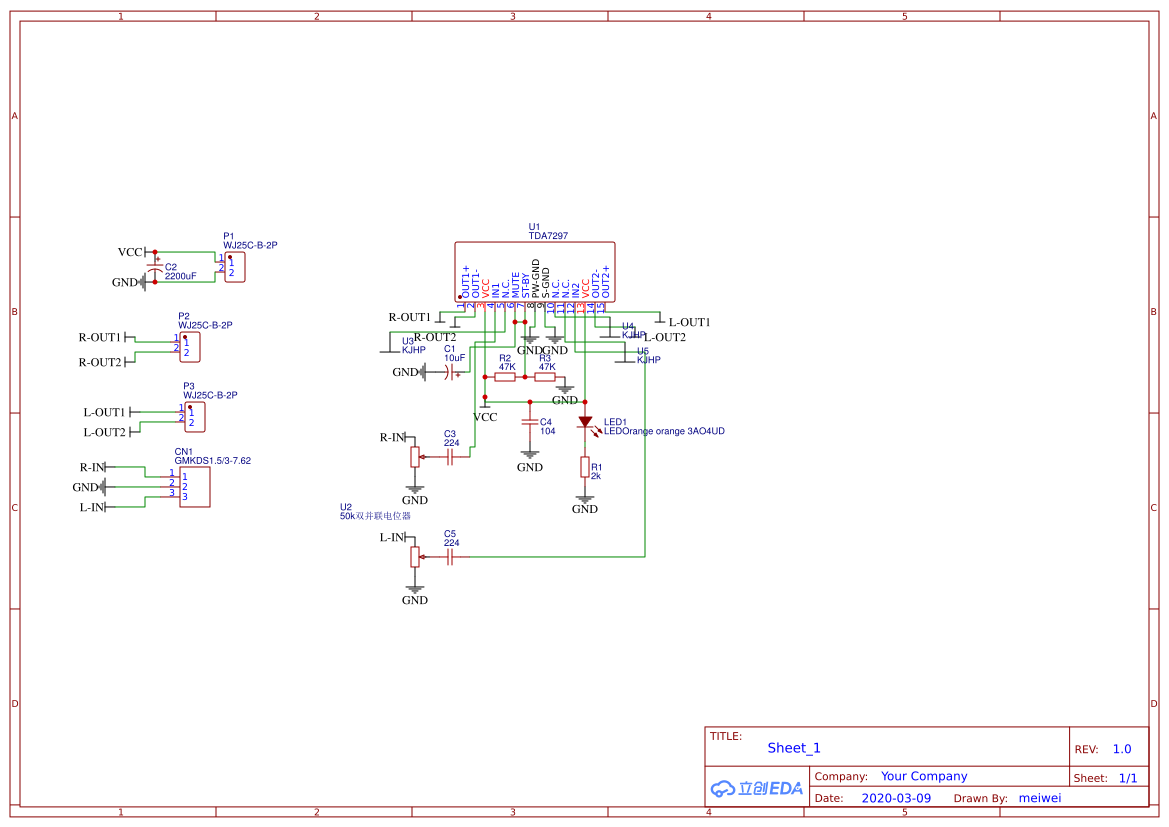Click the sheet number 1/1
Screen dimensions: 1169x827
[x=1128, y=779]
